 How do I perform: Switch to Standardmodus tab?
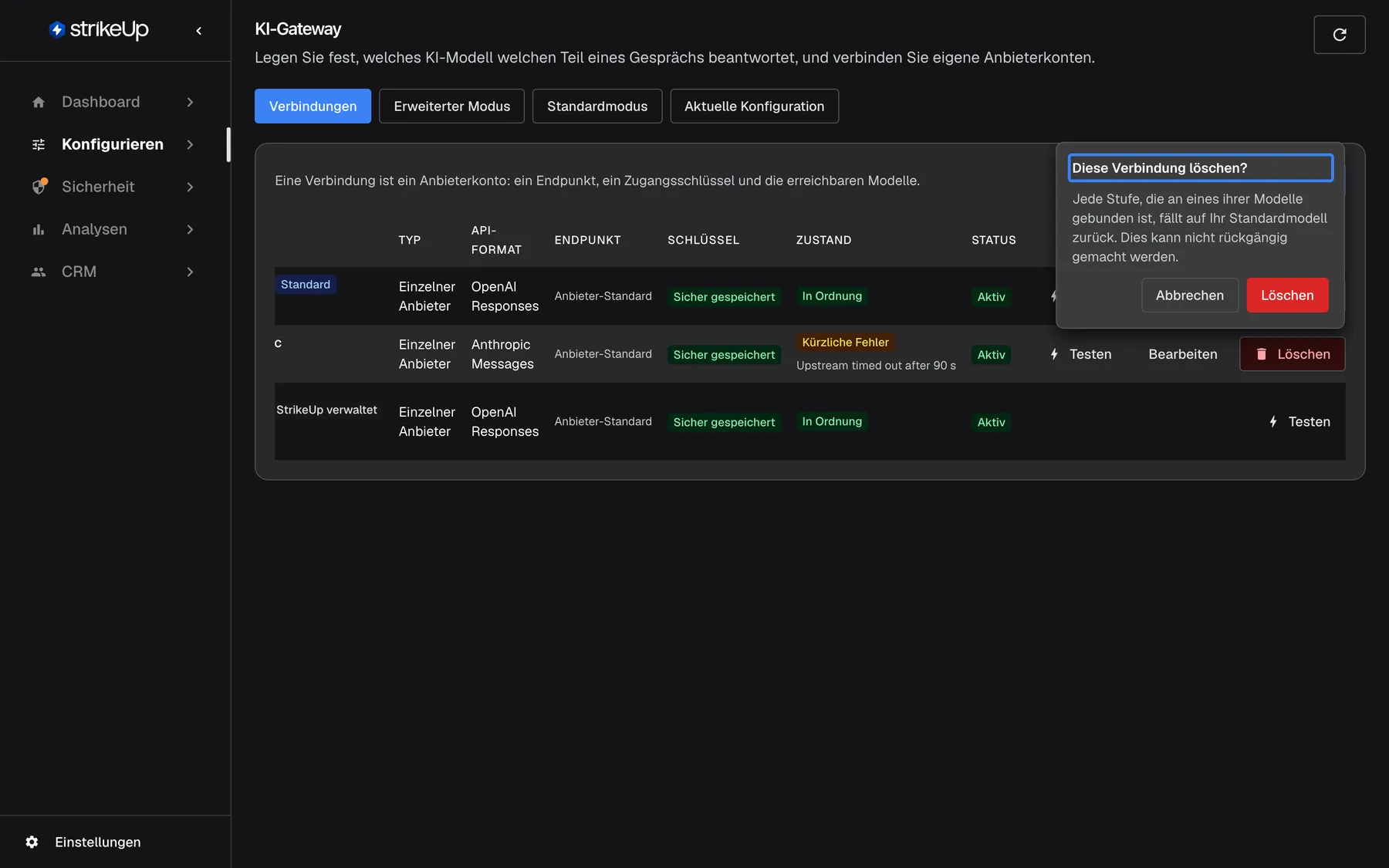597,106
